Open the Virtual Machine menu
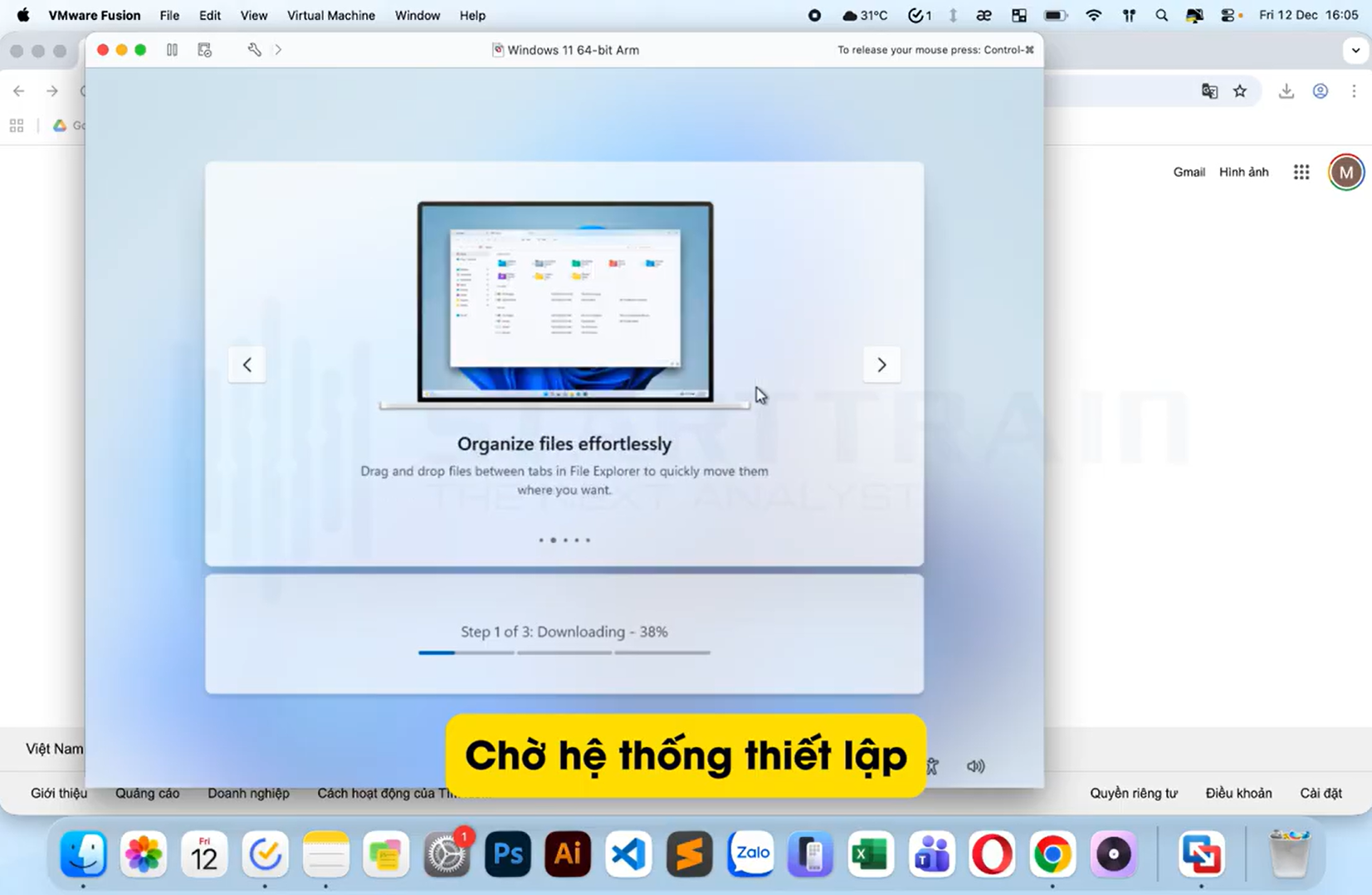Screen dimensions: 1372x895 (x=330, y=16)
